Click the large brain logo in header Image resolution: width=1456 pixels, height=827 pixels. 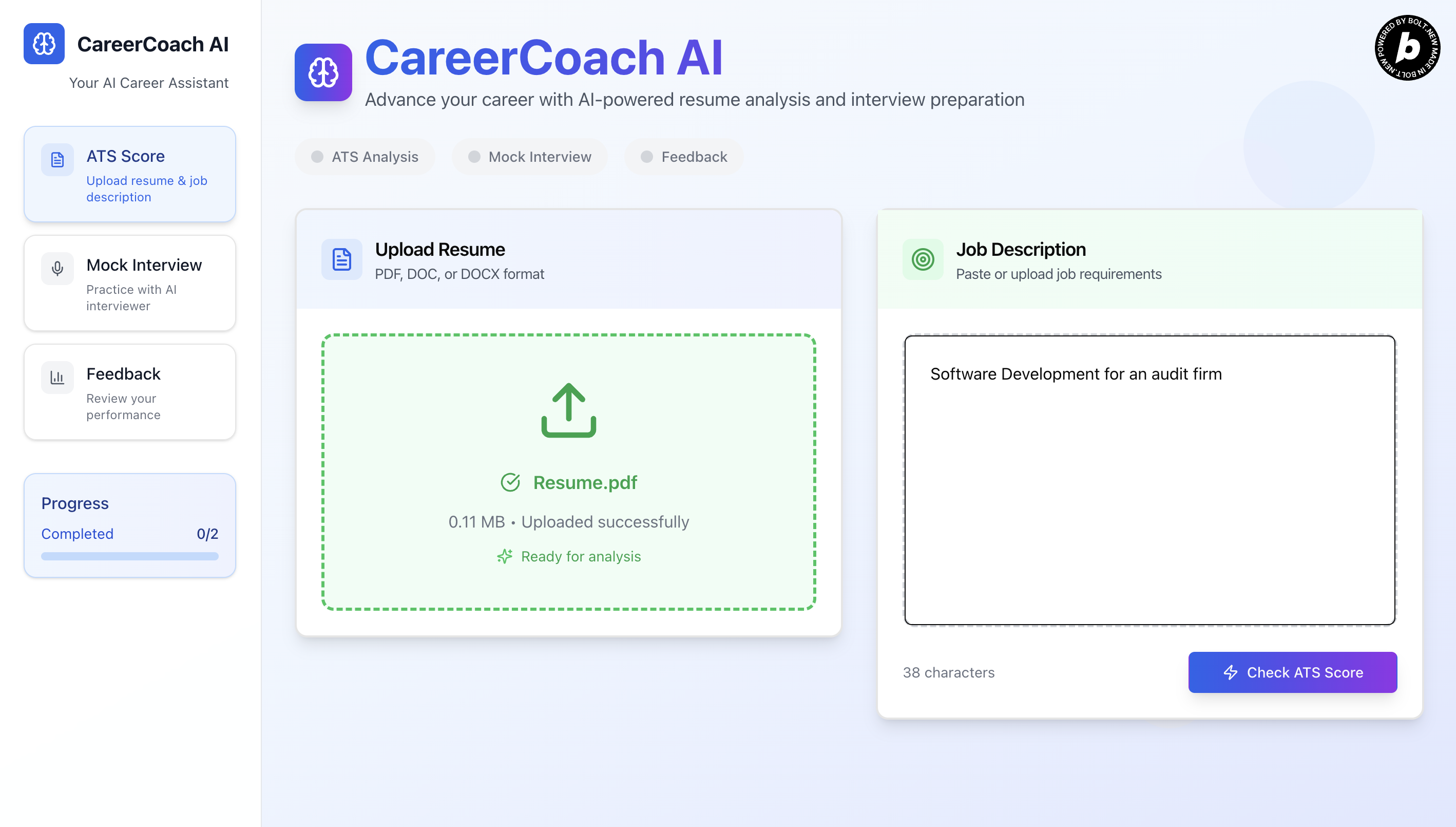tap(323, 73)
